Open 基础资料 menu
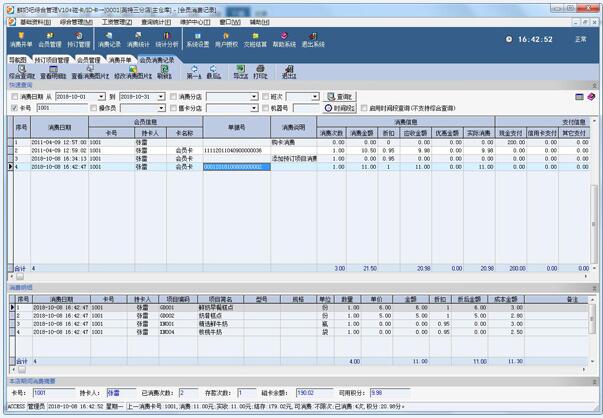Viewport: 603px width, 418px height. tap(35, 22)
